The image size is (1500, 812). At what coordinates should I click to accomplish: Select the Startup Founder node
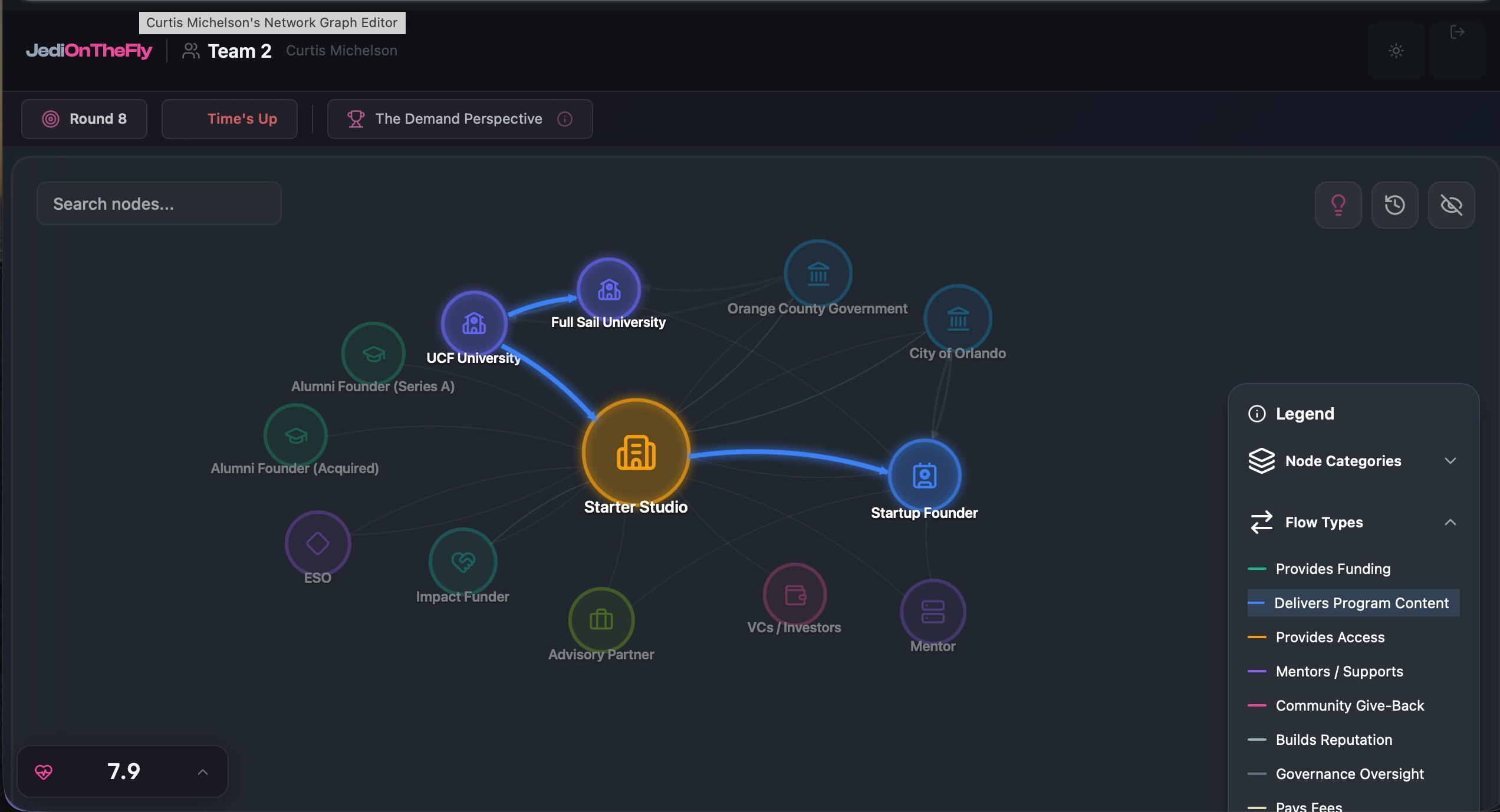tap(925, 476)
